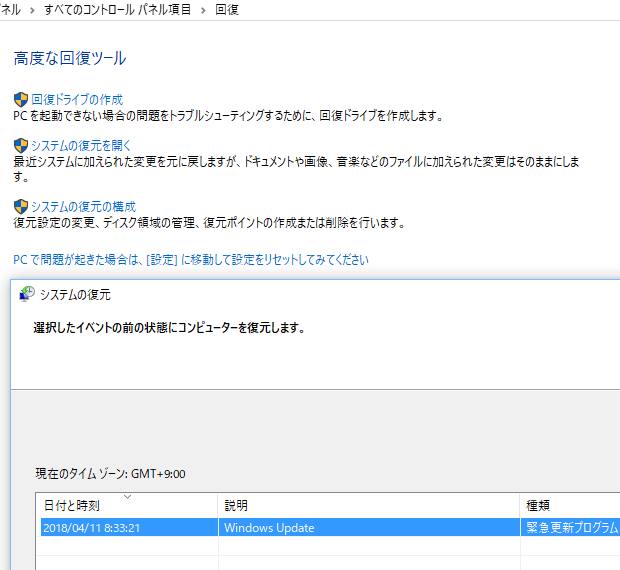Expand the chevron before すべてのコントロール パネル項目

pos(32,10)
